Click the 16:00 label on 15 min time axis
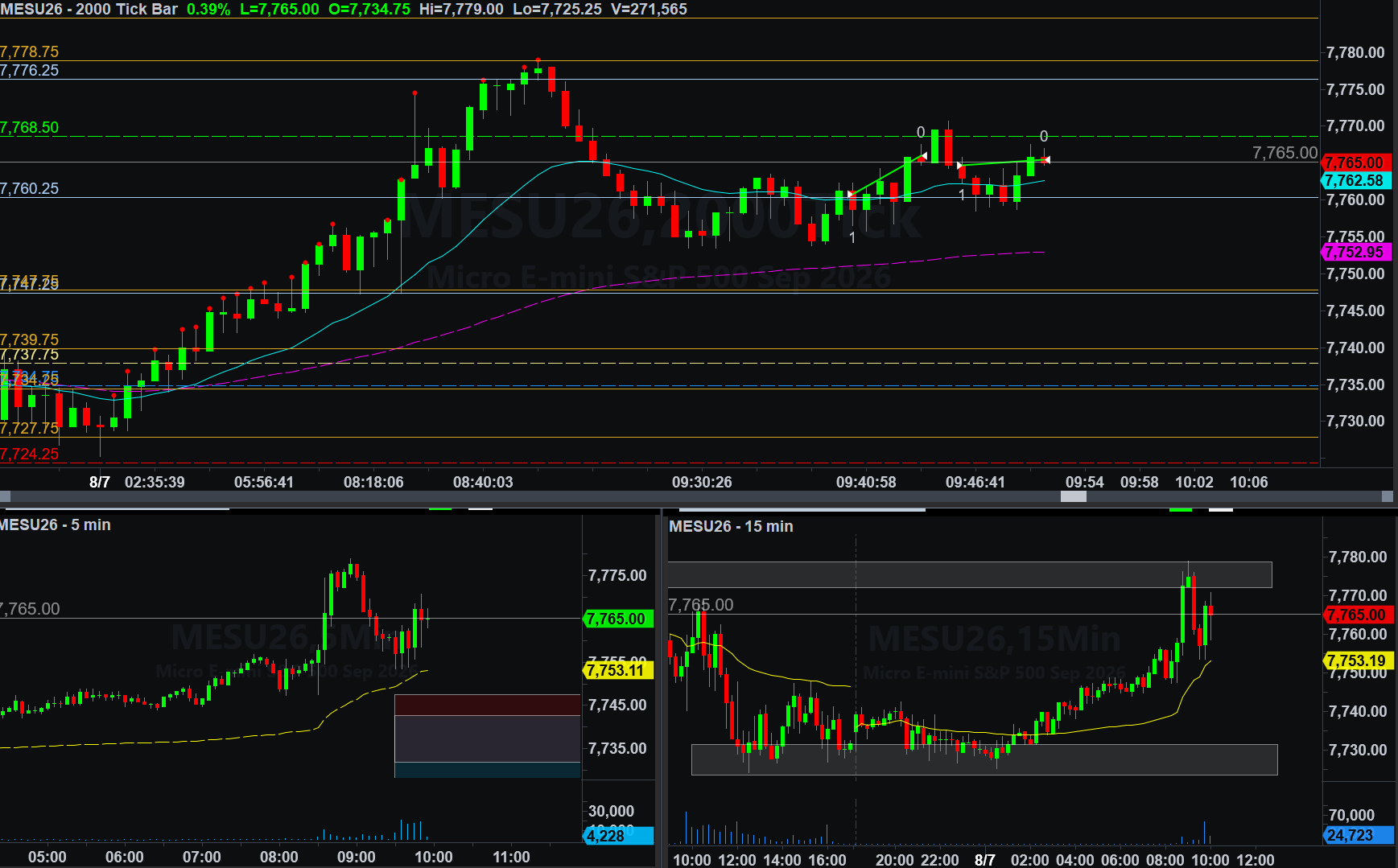 click(827, 860)
